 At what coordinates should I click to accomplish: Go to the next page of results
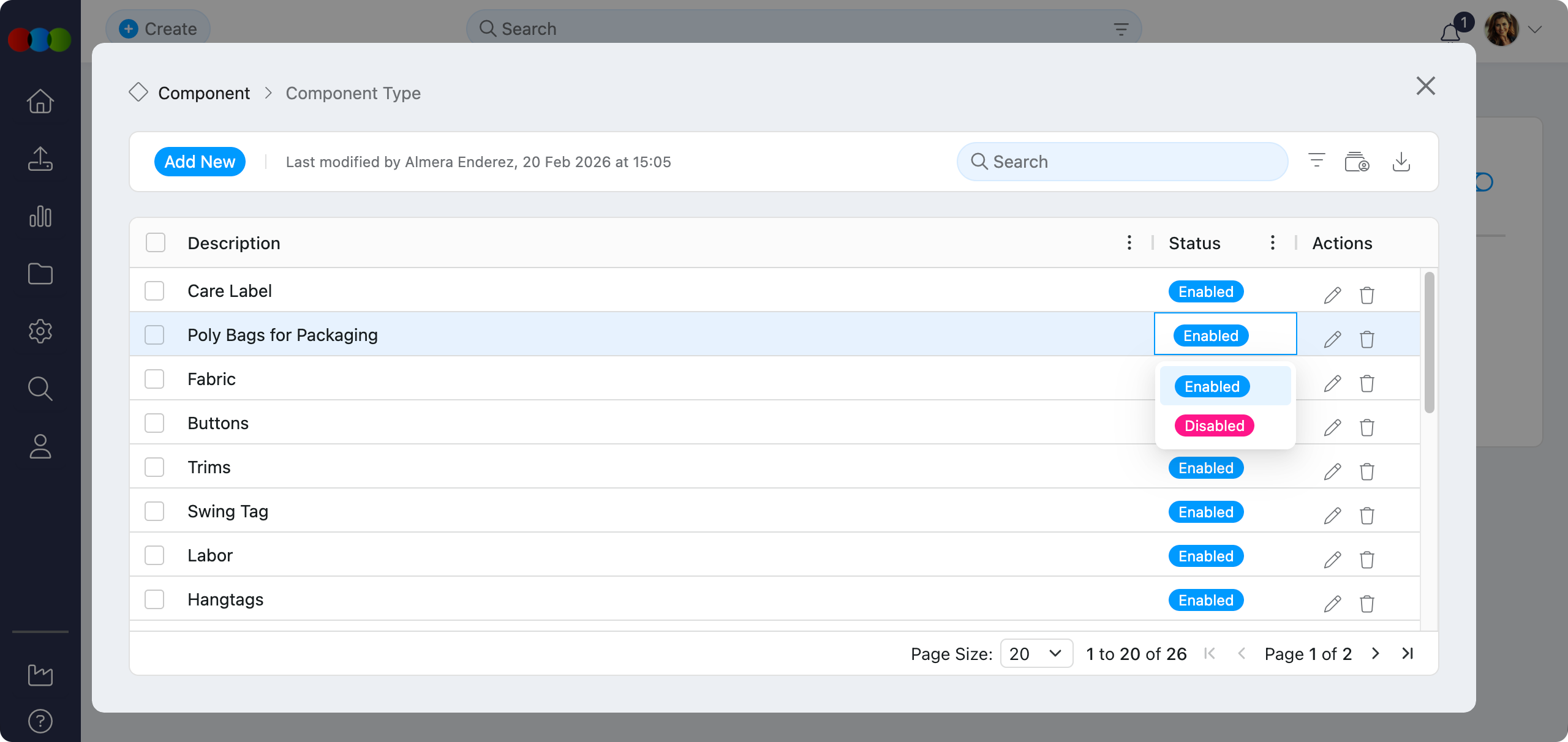click(1376, 653)
